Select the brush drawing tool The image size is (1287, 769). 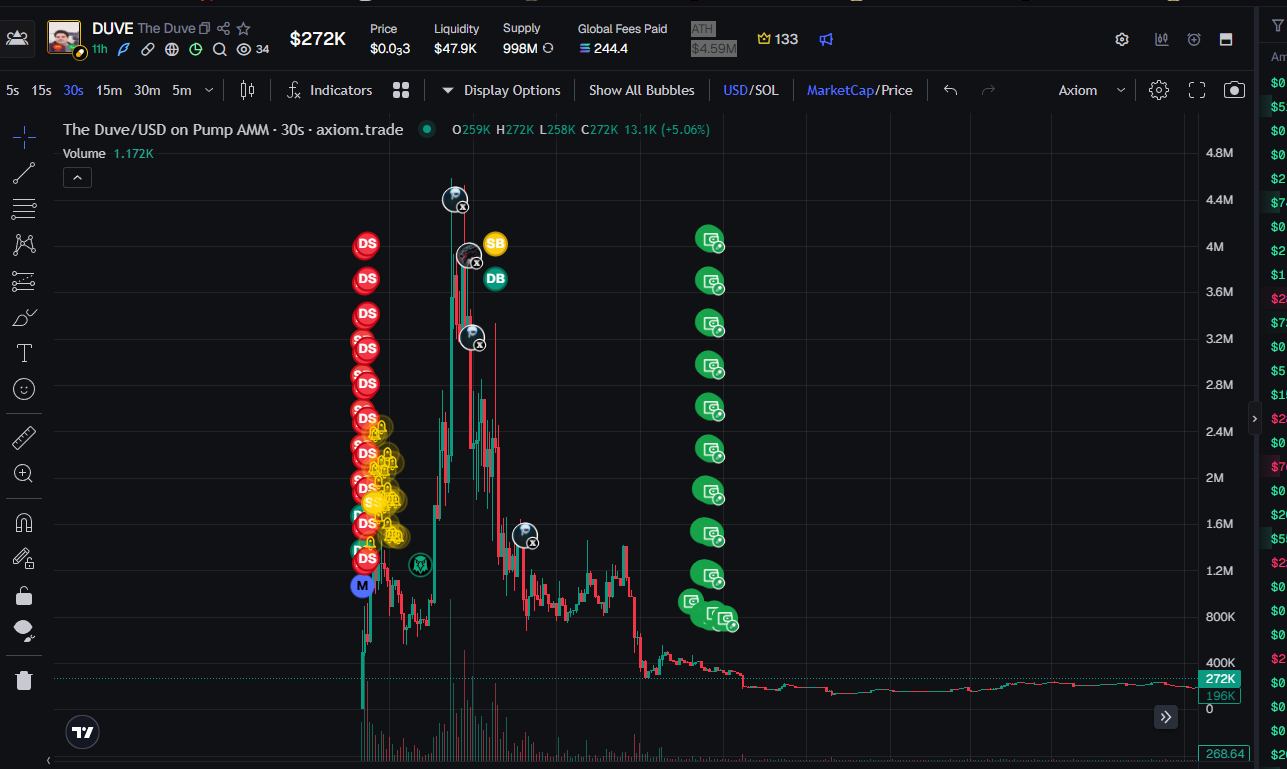tap(24, 318)
